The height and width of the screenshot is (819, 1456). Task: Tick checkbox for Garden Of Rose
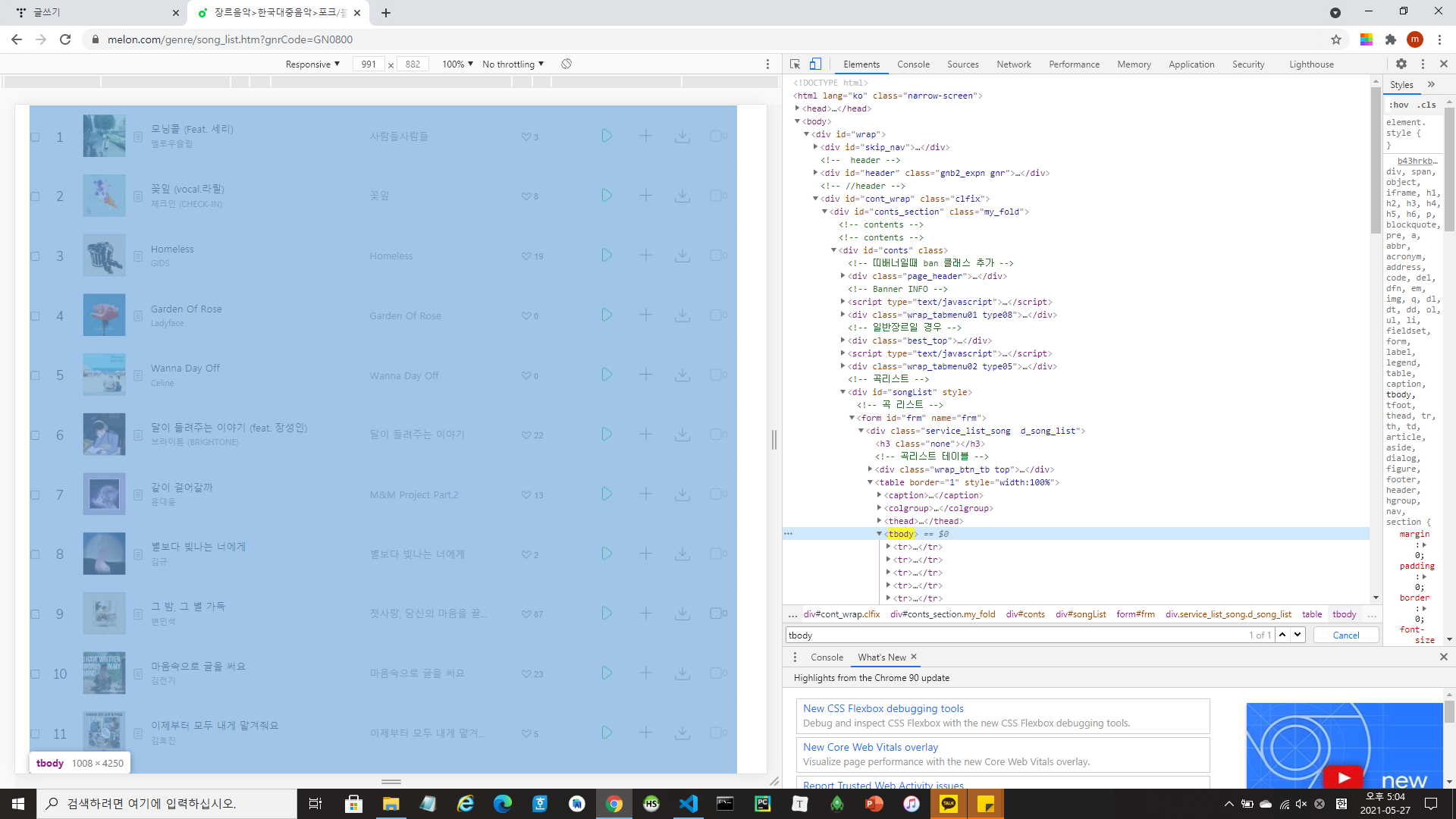(x=35, y=316)
